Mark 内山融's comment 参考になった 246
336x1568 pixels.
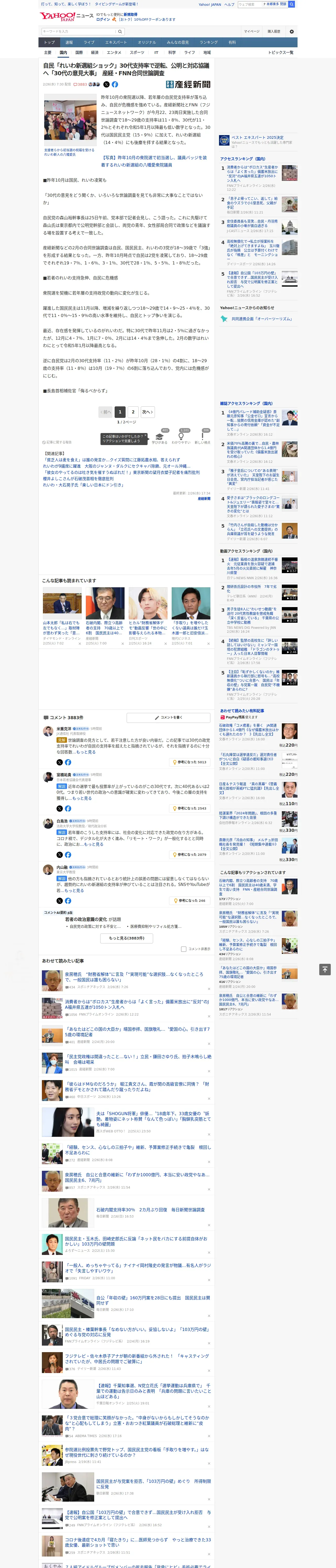(190, 900)
